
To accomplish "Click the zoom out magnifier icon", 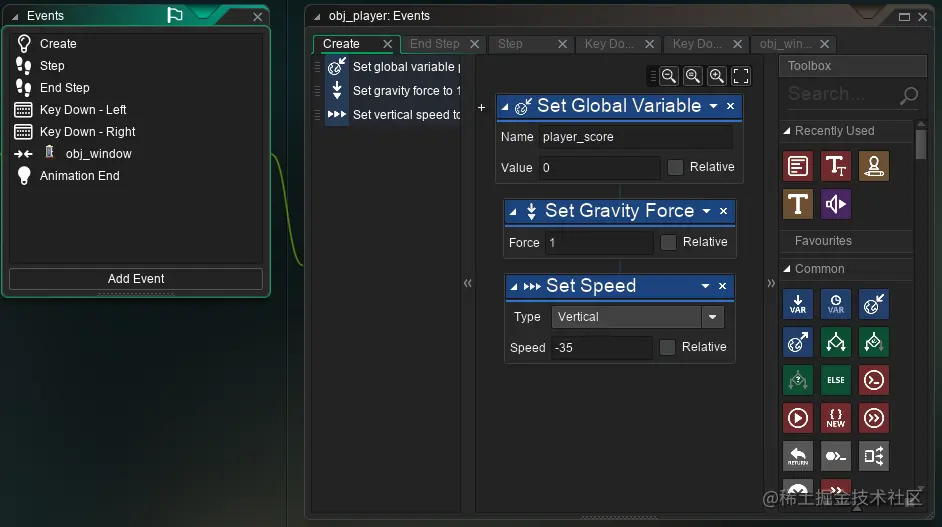I will click(x=669, y=76).
